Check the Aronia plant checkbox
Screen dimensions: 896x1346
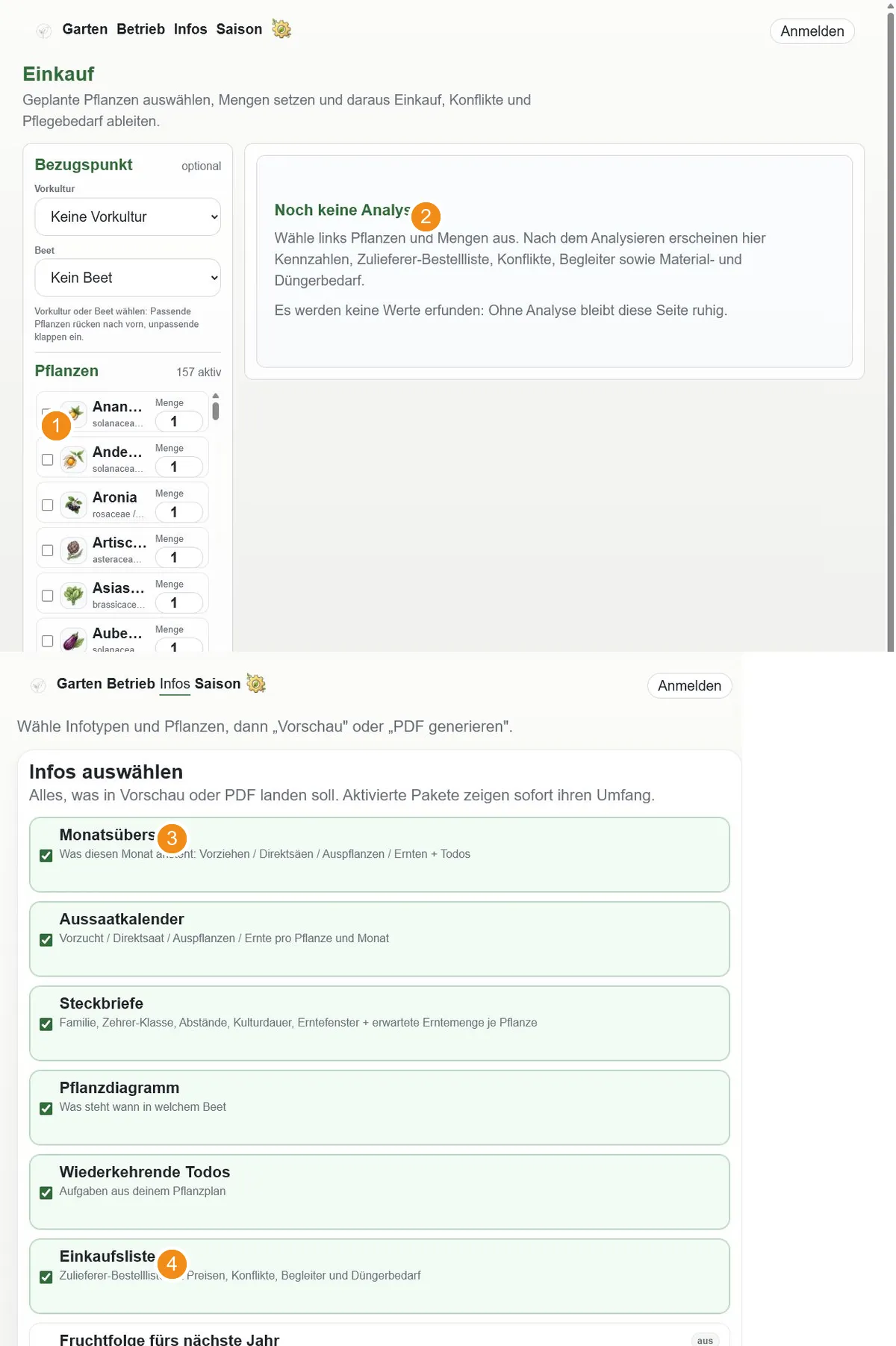[x=48, y=505]
